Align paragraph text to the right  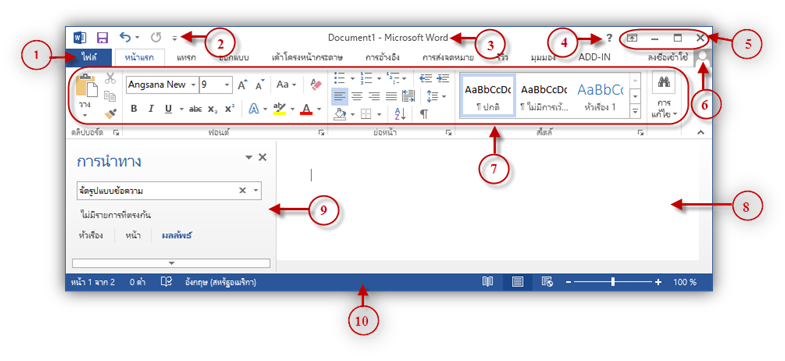(x=374, y=96)
